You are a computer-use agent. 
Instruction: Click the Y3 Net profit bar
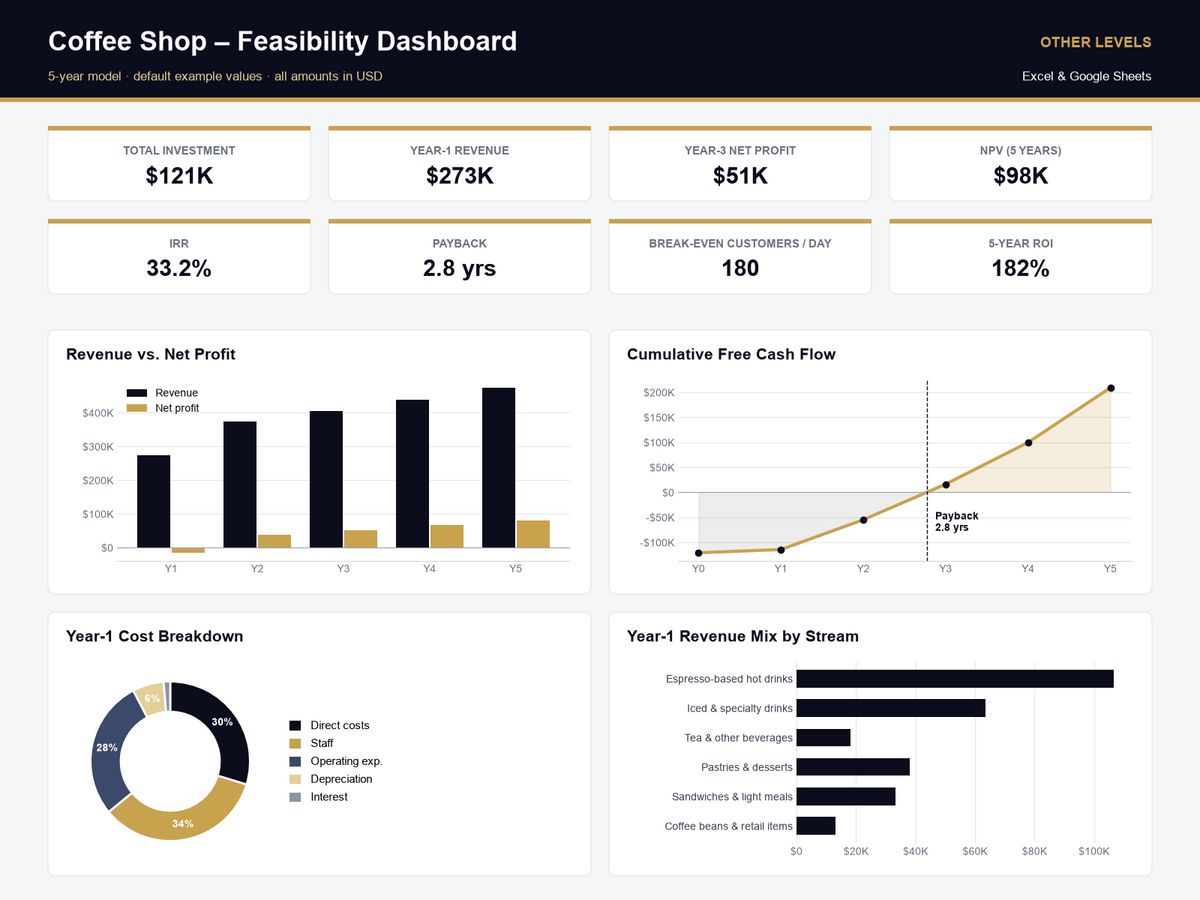pos(361,539)
